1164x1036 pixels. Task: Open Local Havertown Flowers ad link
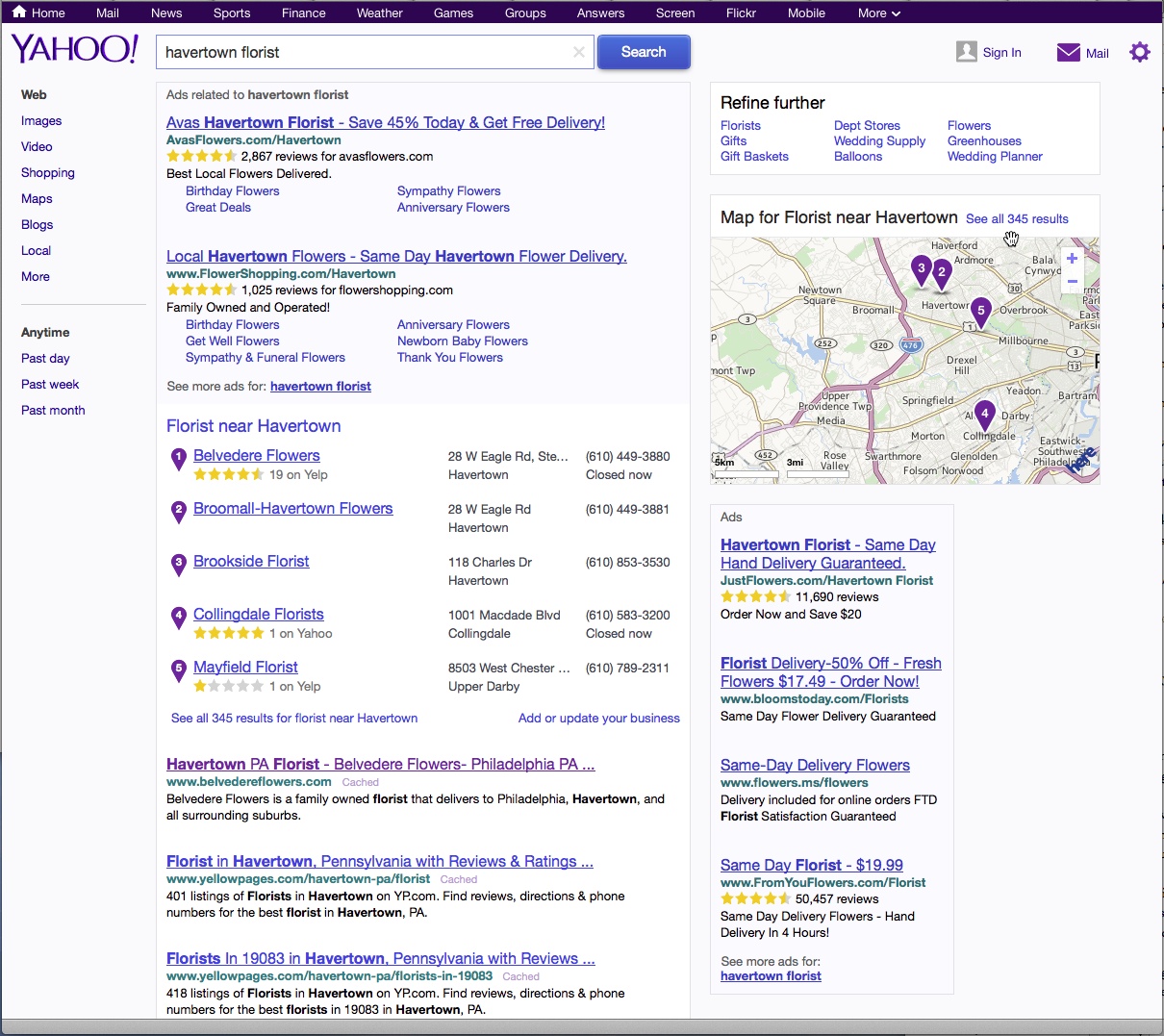point(396,256)
